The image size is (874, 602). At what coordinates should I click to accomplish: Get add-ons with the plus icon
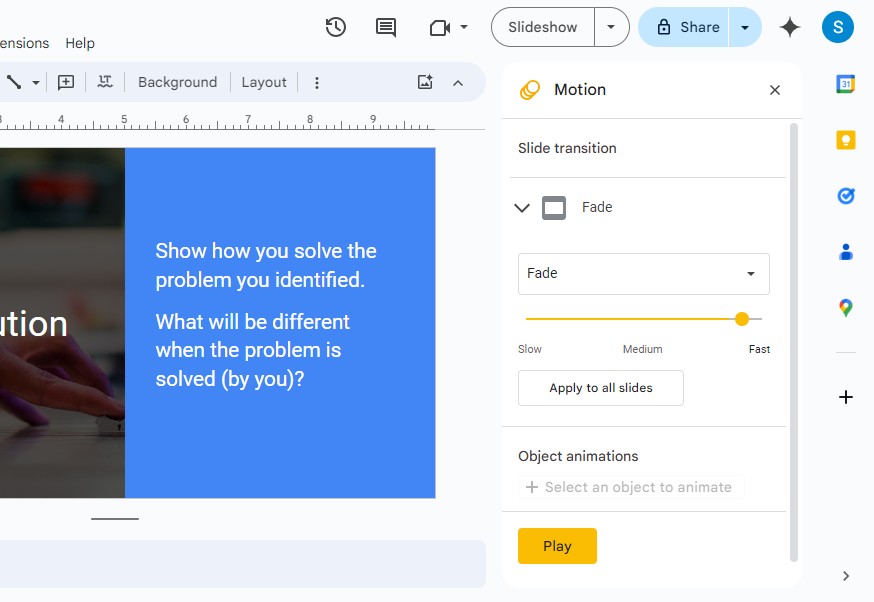(x=846, y=397)
